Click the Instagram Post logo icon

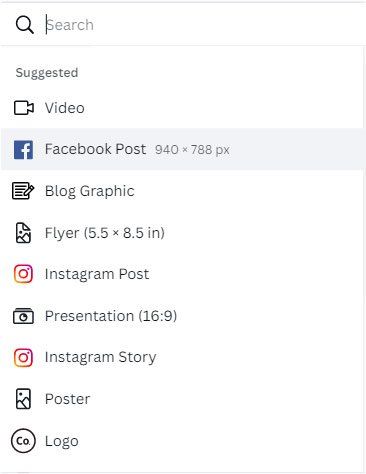23,274
